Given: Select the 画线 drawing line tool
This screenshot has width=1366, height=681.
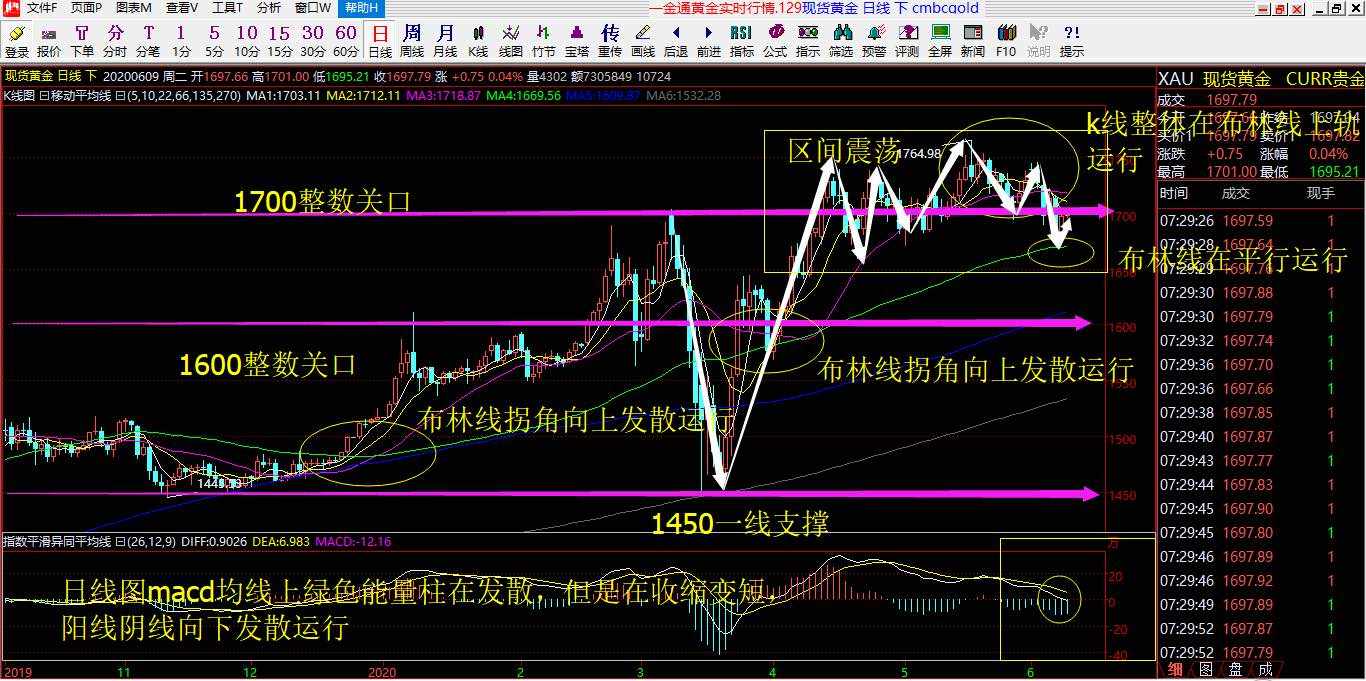Looking at the screenshot, I should coord(643,41).
